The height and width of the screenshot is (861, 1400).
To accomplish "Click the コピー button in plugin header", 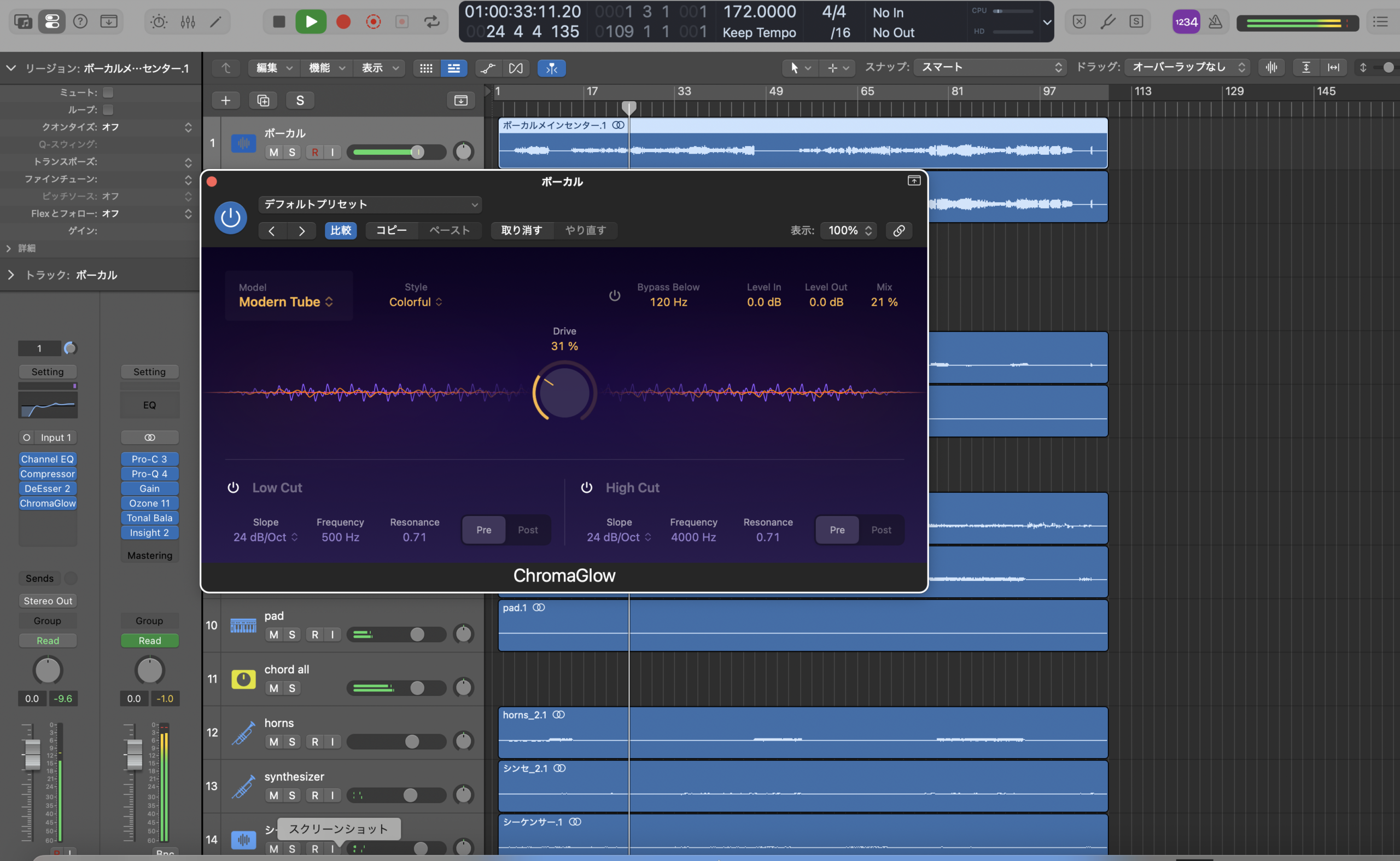I will click(391, 230).
